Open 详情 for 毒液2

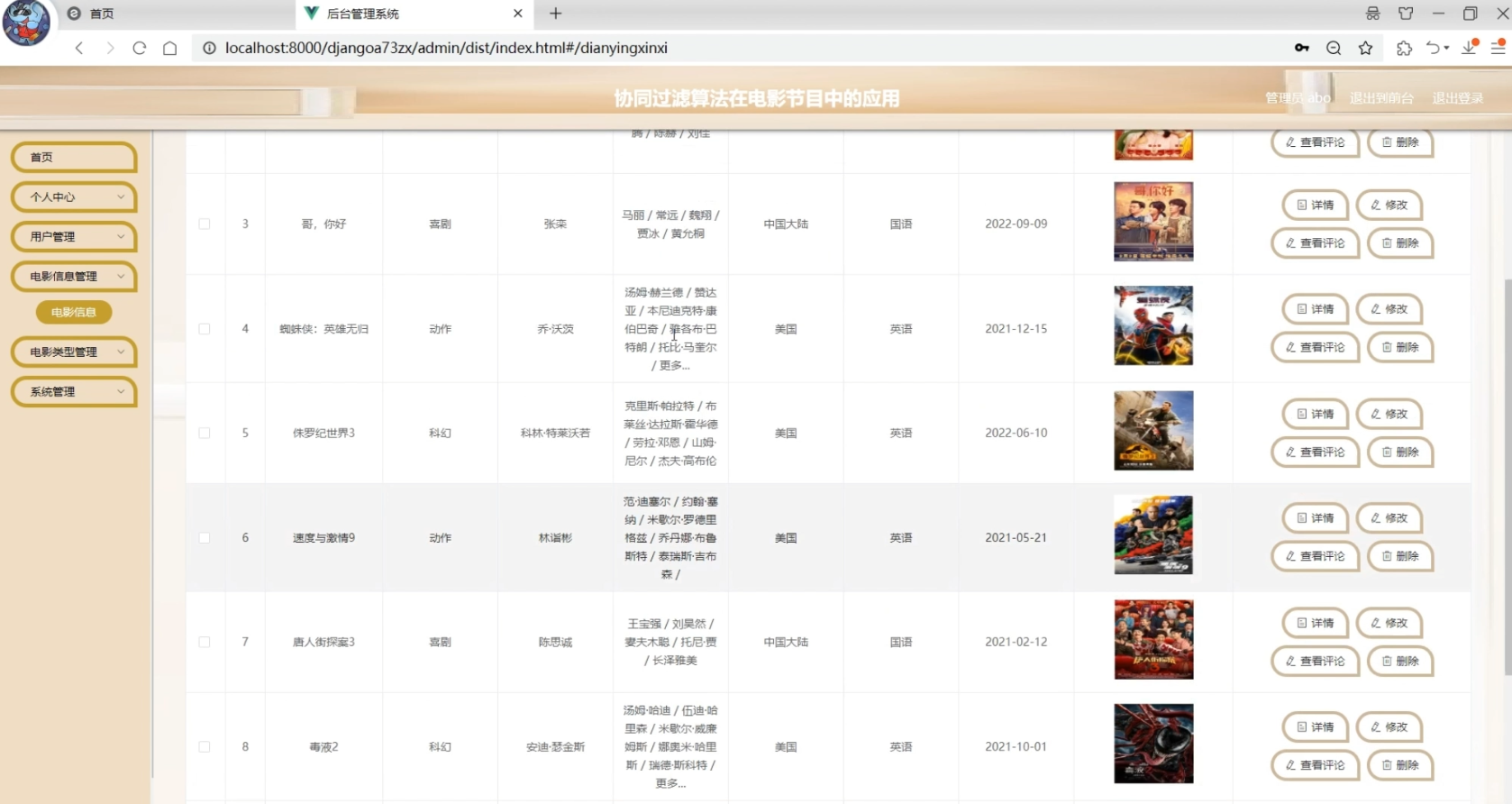1316,726
